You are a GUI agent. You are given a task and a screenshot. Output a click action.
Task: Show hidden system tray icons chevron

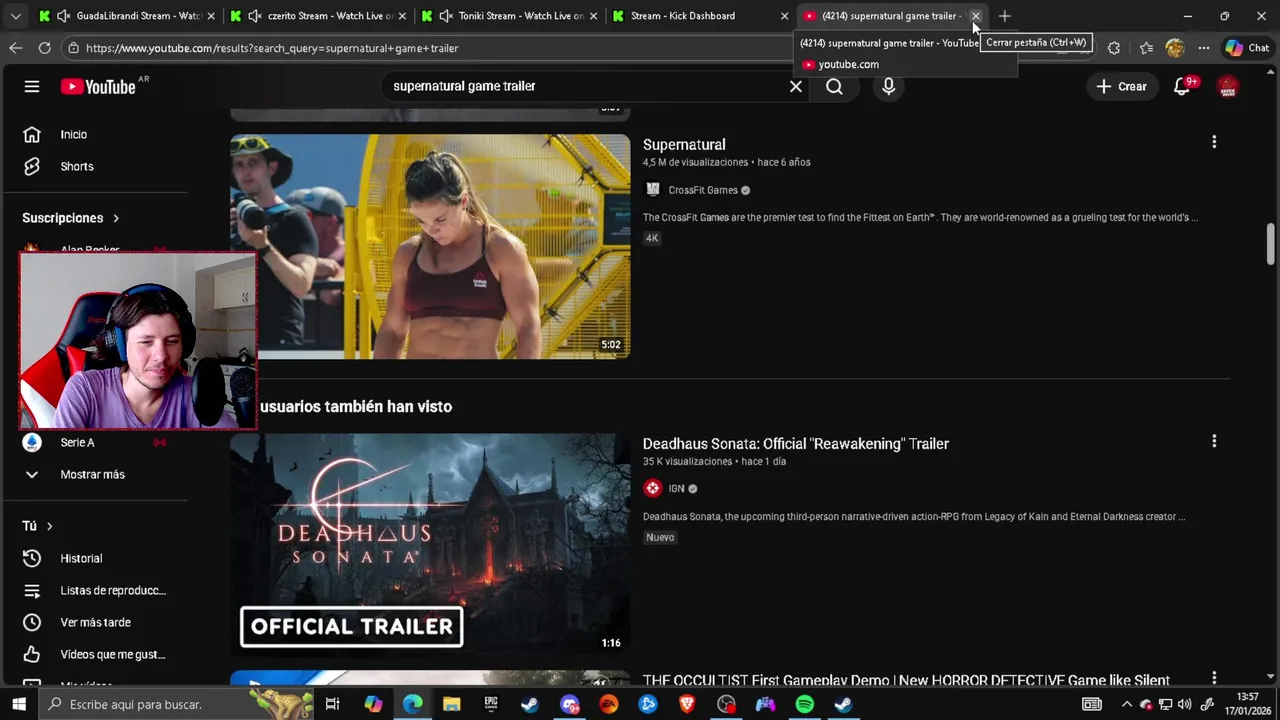[1127, 704]
